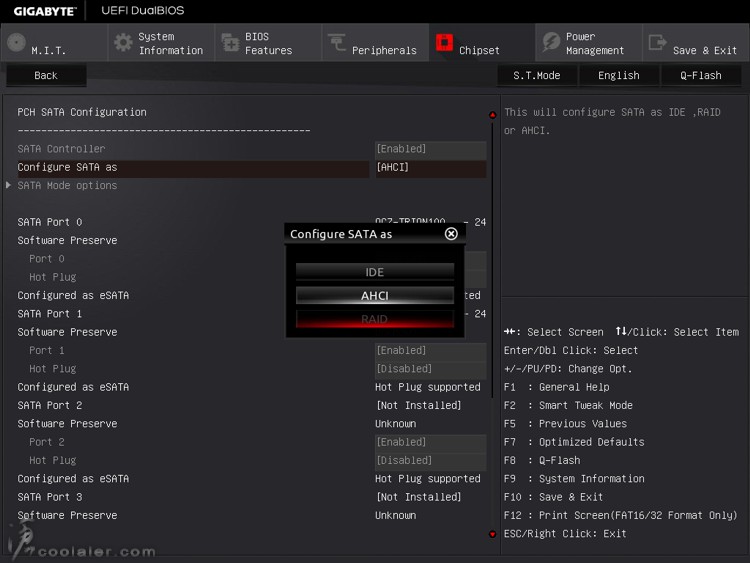Select the Configure SATA as row label
The width and height of the screenshot is (750, 563).
tap(67, 167)
